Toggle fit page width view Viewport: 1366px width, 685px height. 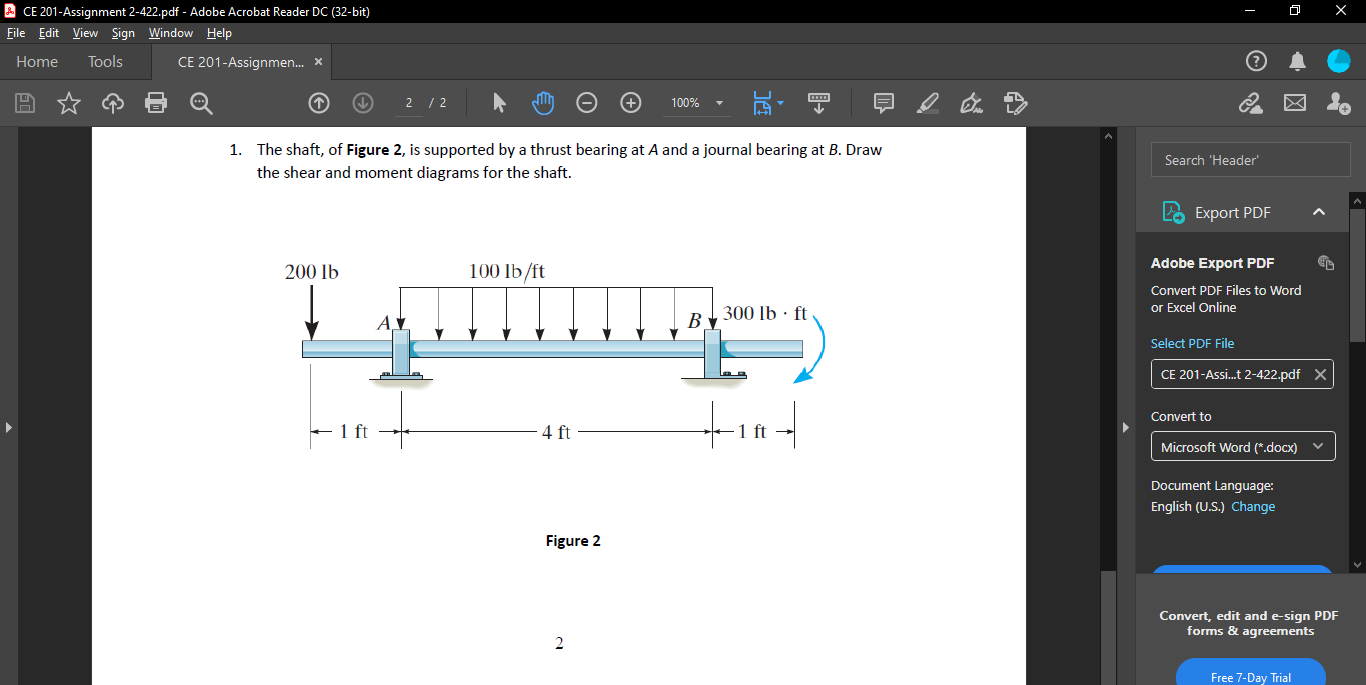(x=763, y=103)
